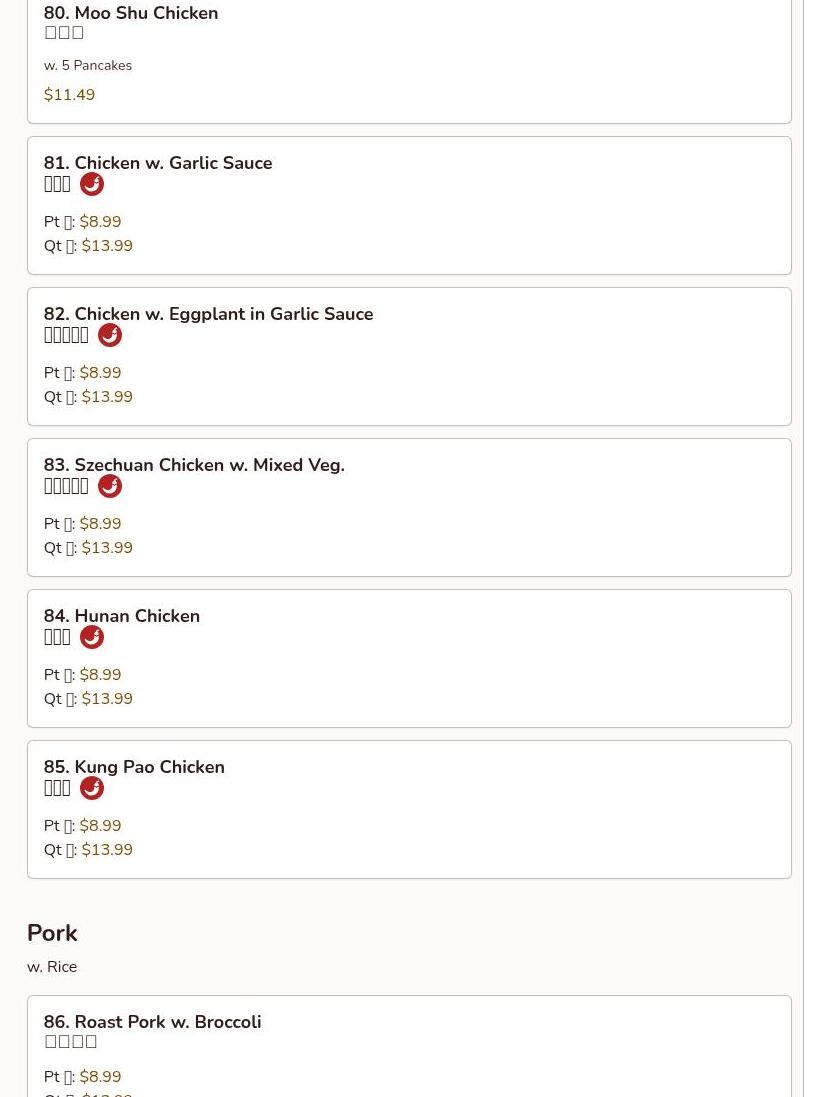Click Pt $8.99 for Roast Pork w. Broccoli
Image resolution: width=824 pixels, height=1097 pixels.
tap(100, 1077)
